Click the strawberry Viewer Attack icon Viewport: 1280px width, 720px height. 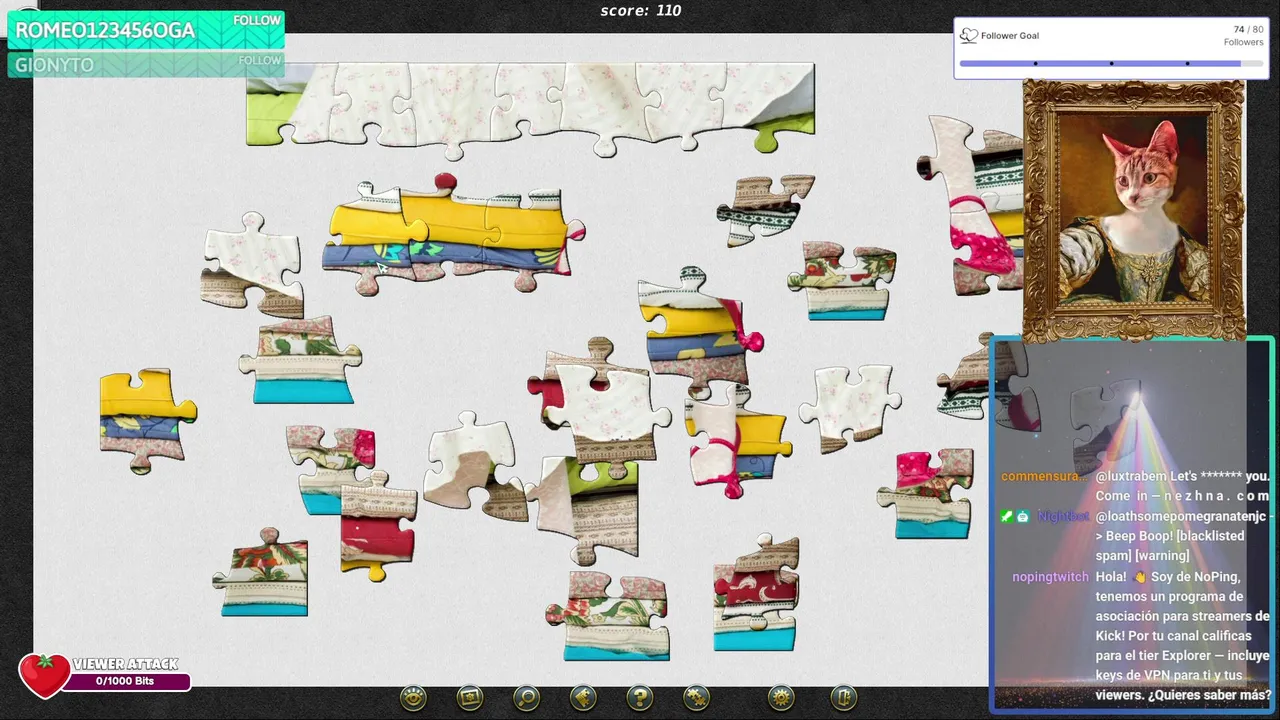click(x=44, y=676)
